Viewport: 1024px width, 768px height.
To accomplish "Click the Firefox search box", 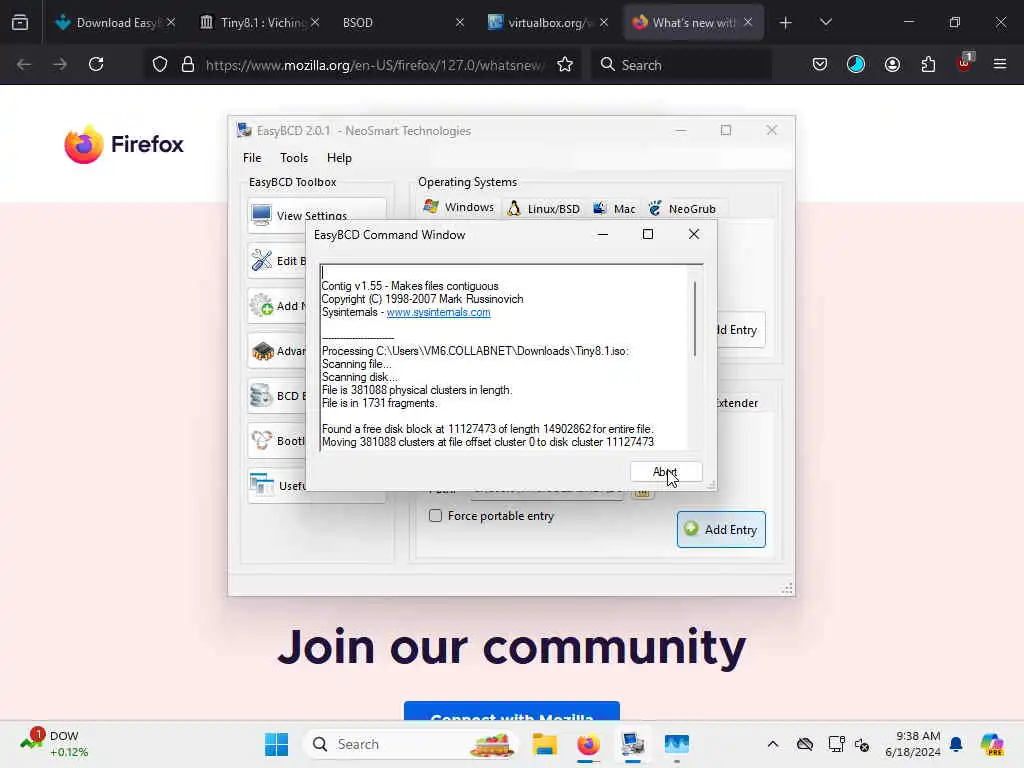I will [681, 65].
